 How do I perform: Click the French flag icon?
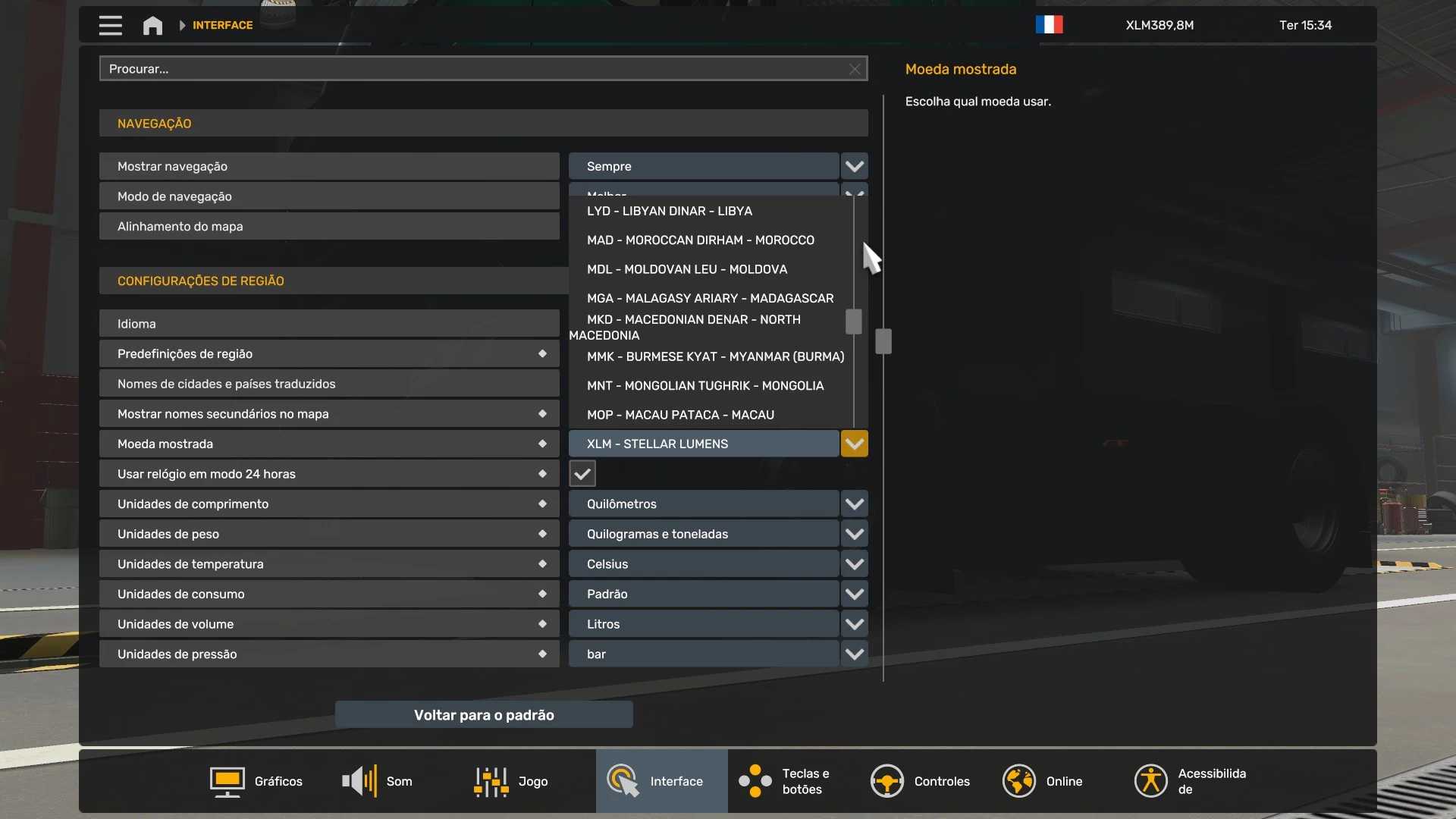(x=1049, y=25)
